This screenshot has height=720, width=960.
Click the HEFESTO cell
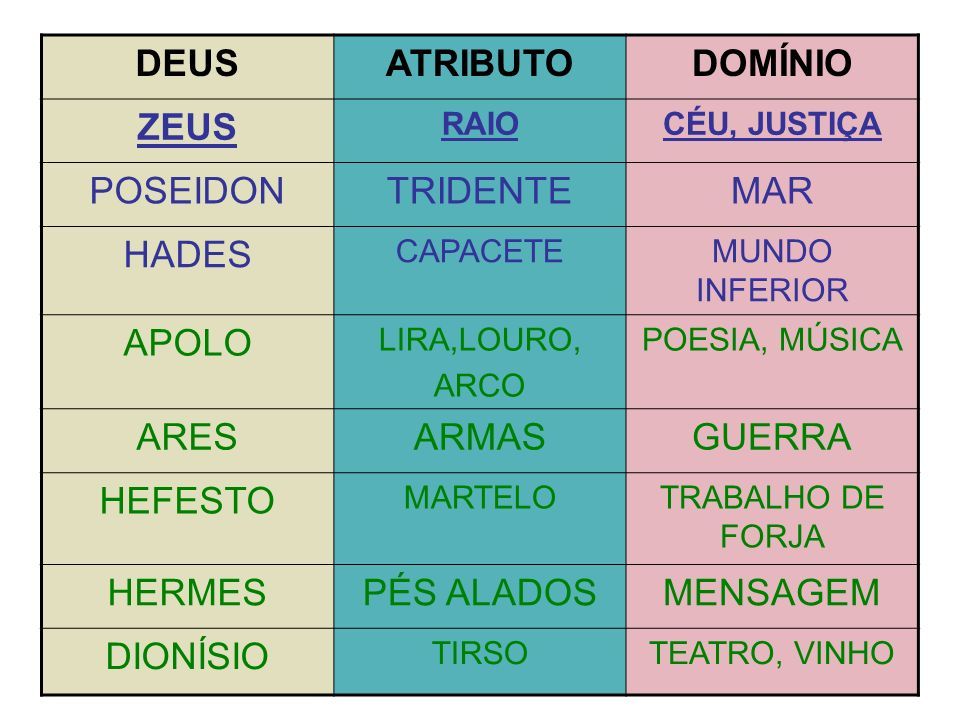pos(187,518)
